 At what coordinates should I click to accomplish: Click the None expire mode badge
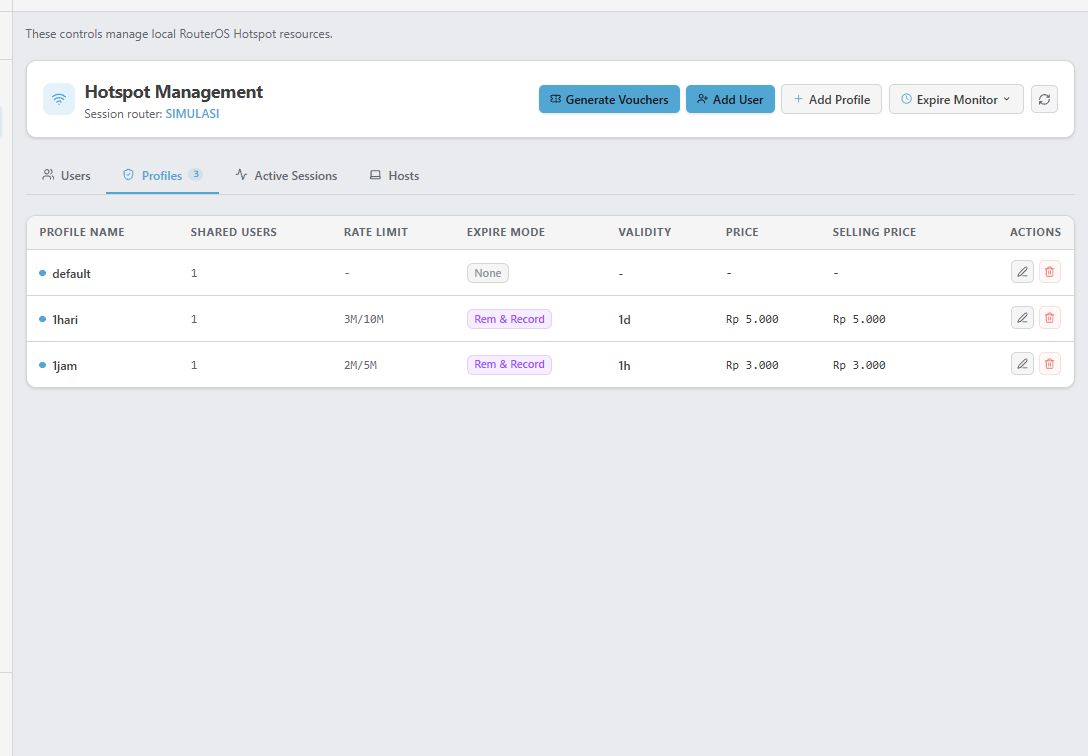488,273
